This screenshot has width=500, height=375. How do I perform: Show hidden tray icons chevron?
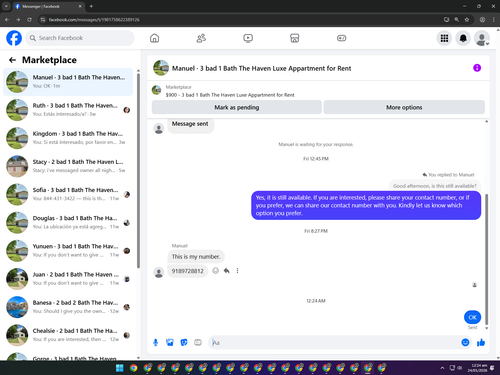coord(442,368)
